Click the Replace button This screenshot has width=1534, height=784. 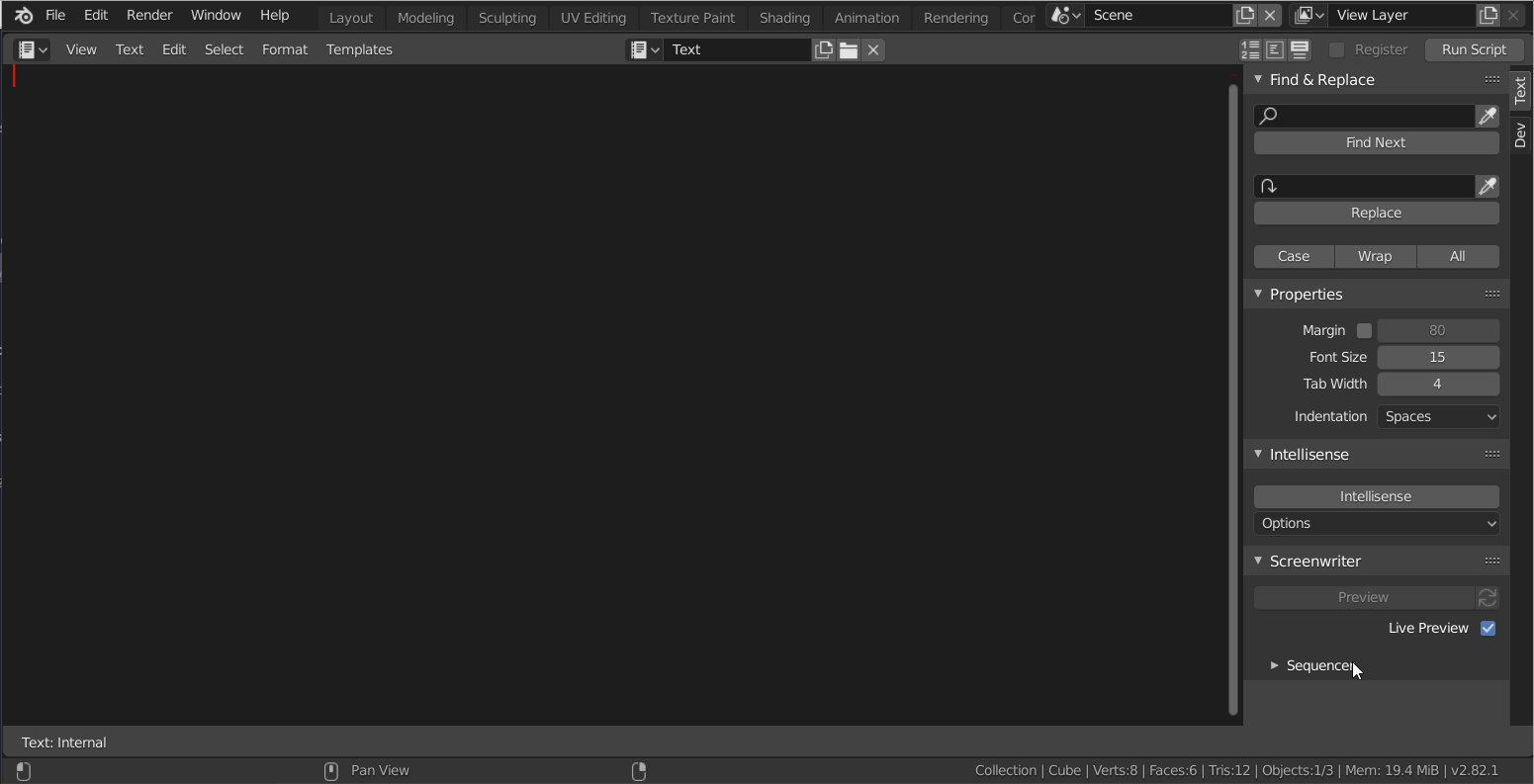pyautogui.click(x=1377, y=213)
